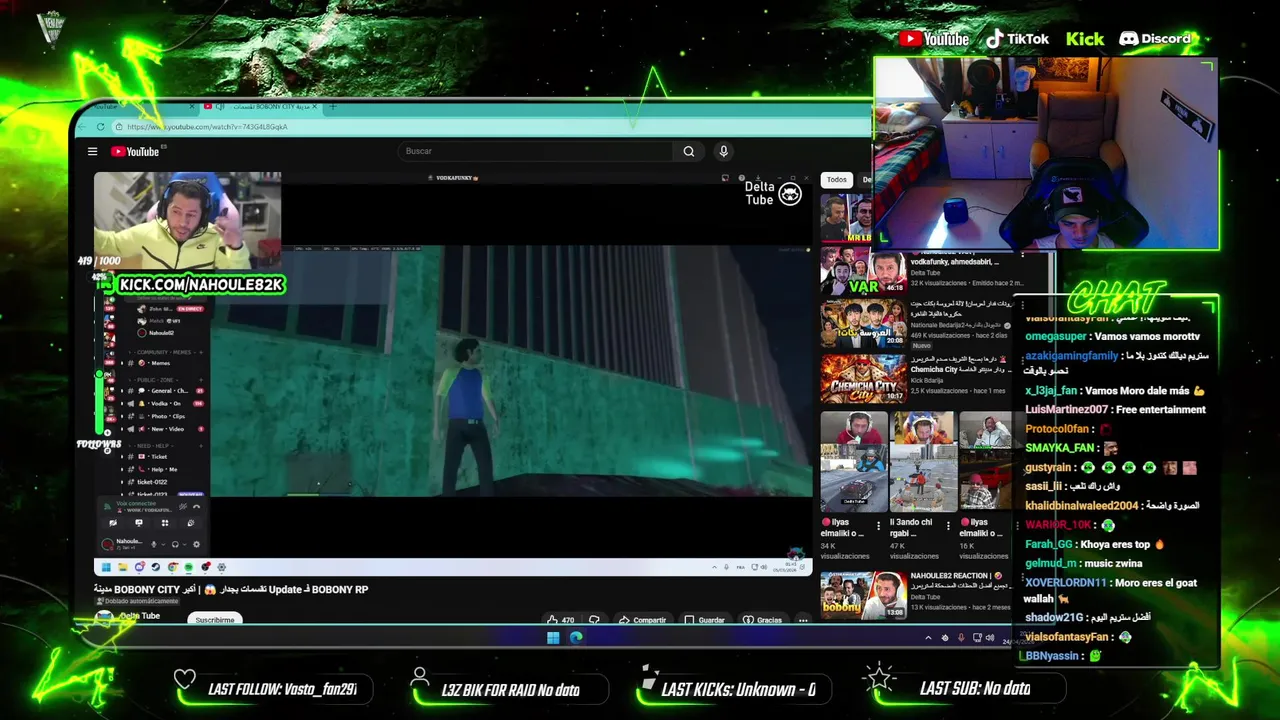Send thanks with Gracias button
The width and height of the screenshot is (1280, 720).
click(762, 620)
